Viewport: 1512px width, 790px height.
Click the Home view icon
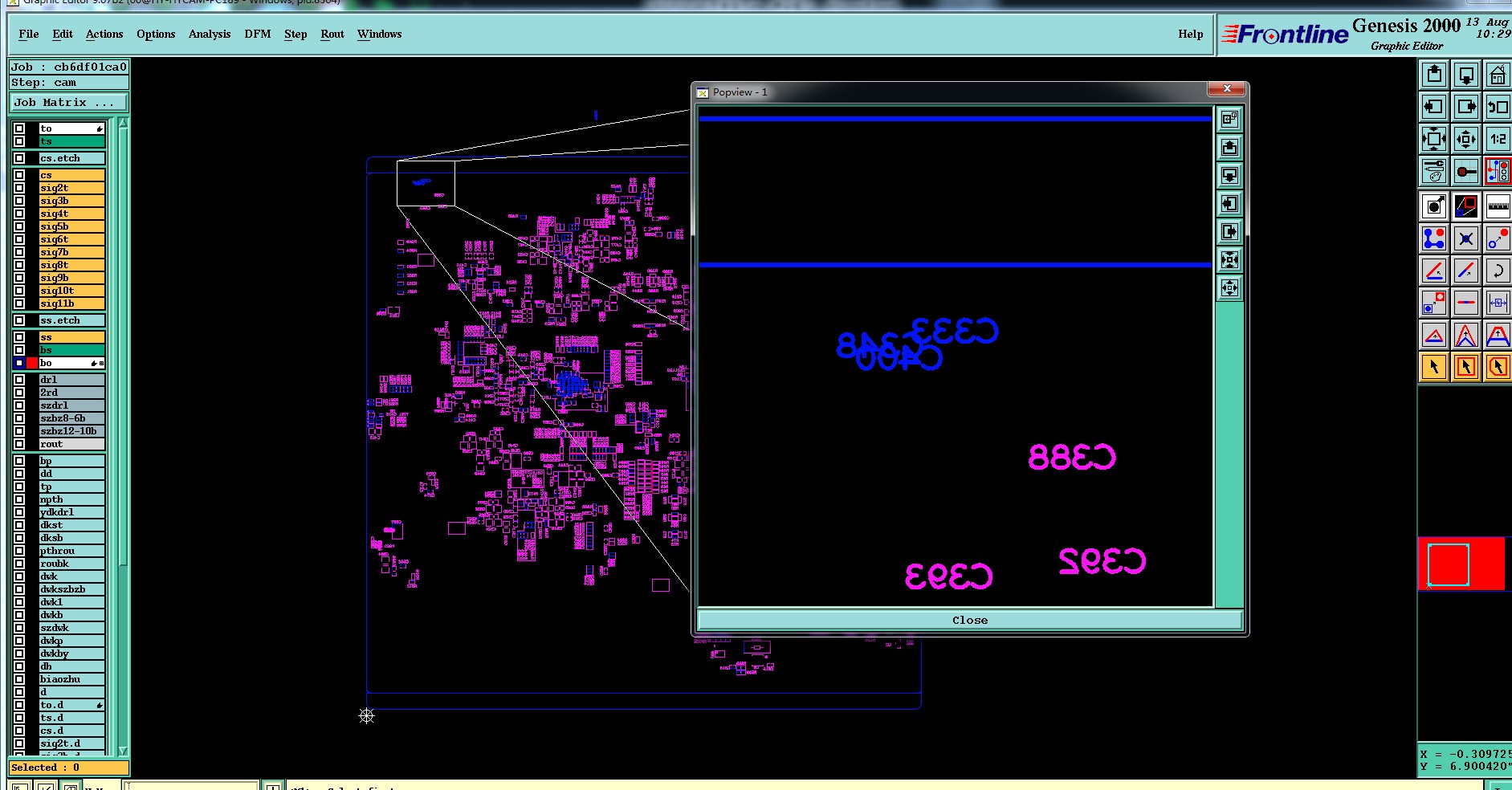pyautogui.click(x=1498, y=75)
